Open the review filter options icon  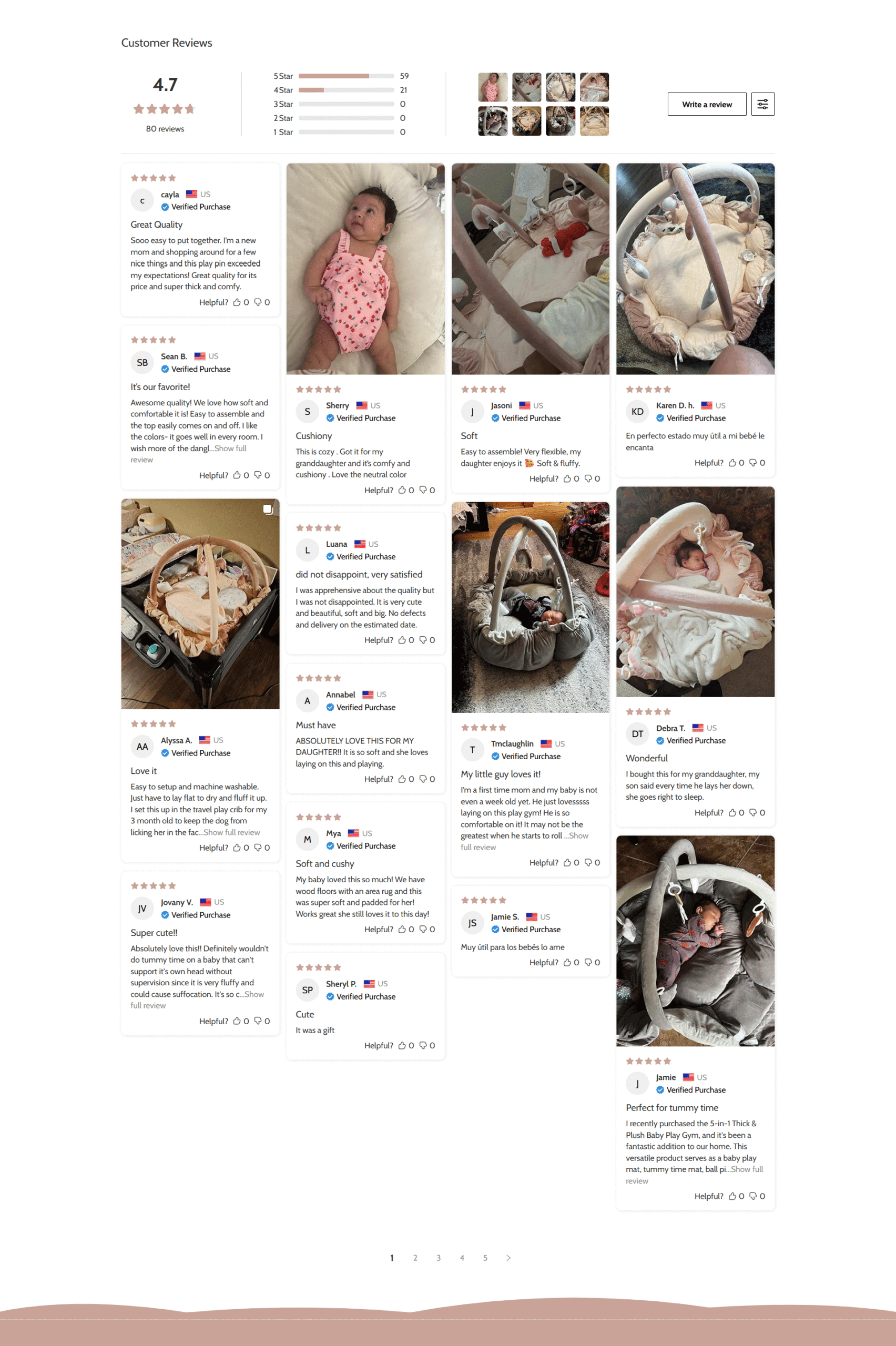pos(762,104)
